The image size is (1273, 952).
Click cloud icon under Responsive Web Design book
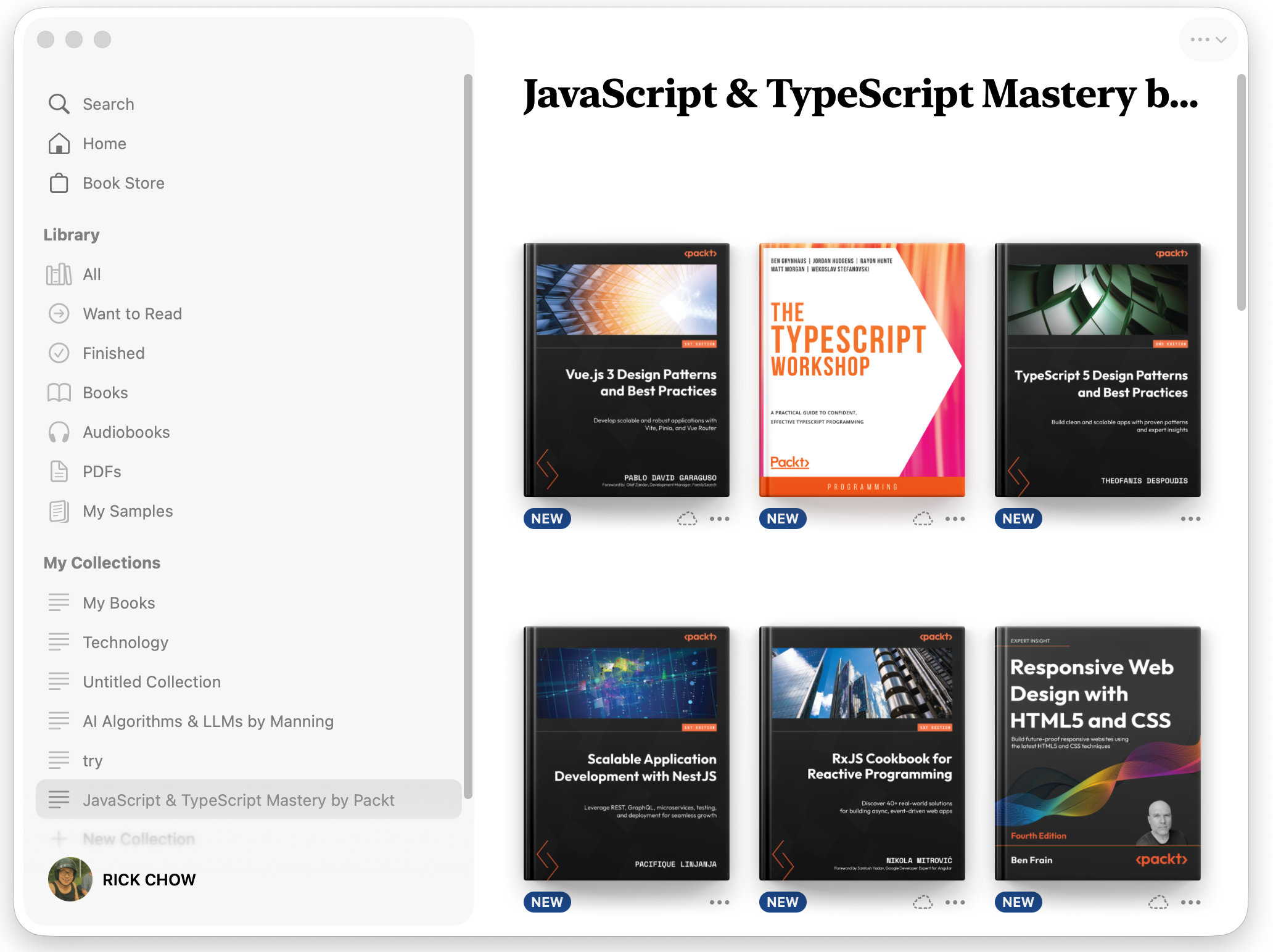point(1158,903)
